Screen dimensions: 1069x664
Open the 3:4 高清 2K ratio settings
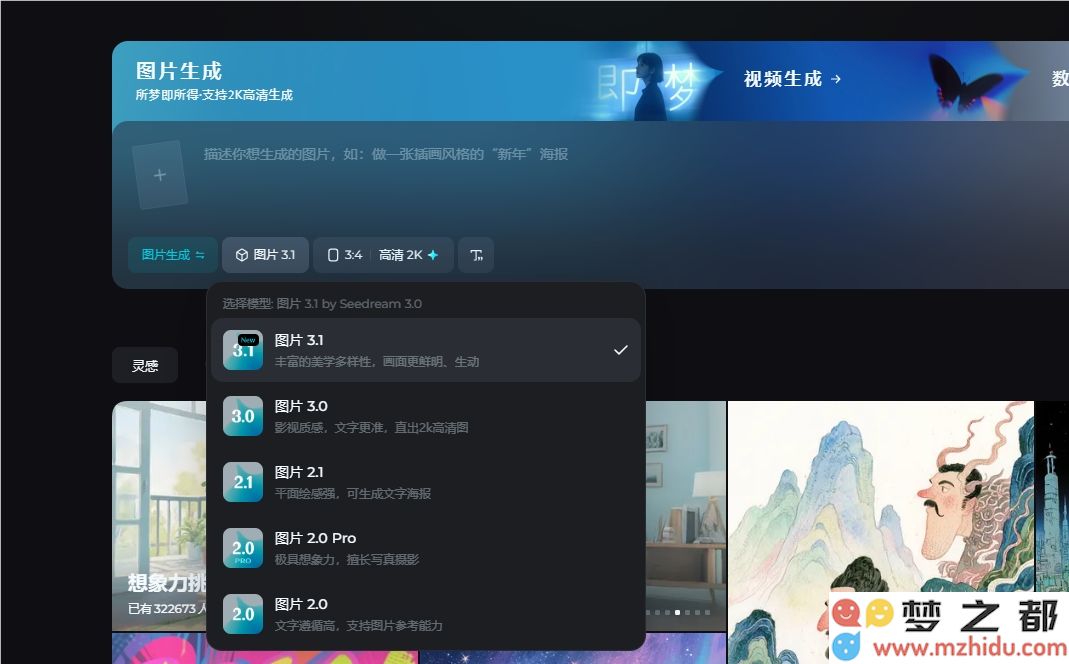pyautogui.click(x=383, y=255)
